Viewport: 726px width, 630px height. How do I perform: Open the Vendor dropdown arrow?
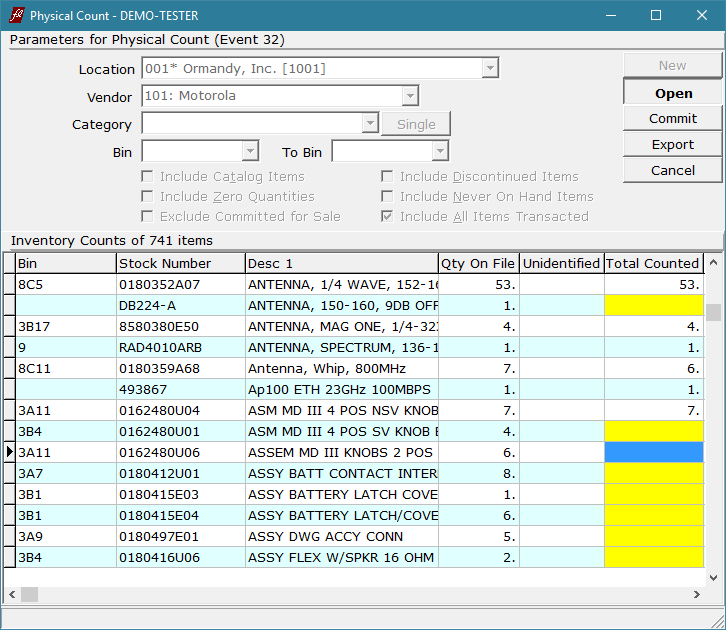(x=409, y=97)
